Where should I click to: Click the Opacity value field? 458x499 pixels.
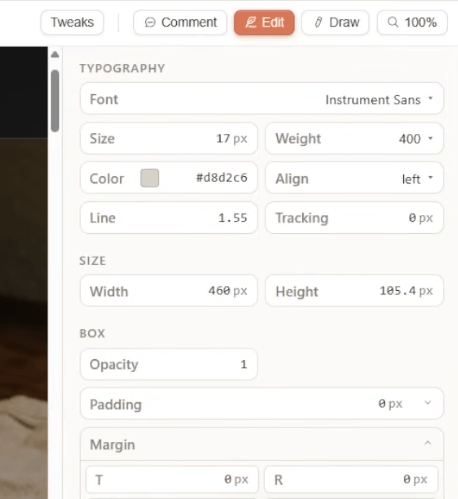[x=169, y=364]
